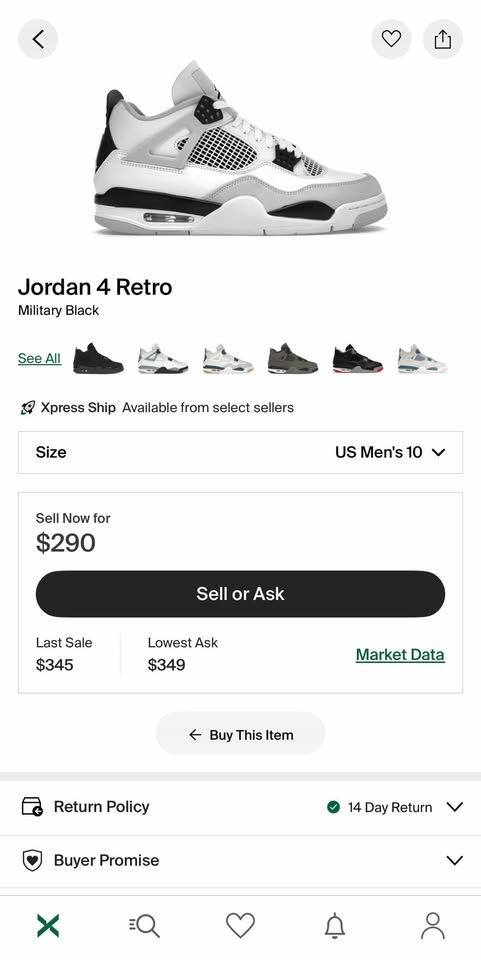The width and height of the screenshot is (481, 960).
Task: Open account profile icon in bottom bar
Action: pos(433,926)
